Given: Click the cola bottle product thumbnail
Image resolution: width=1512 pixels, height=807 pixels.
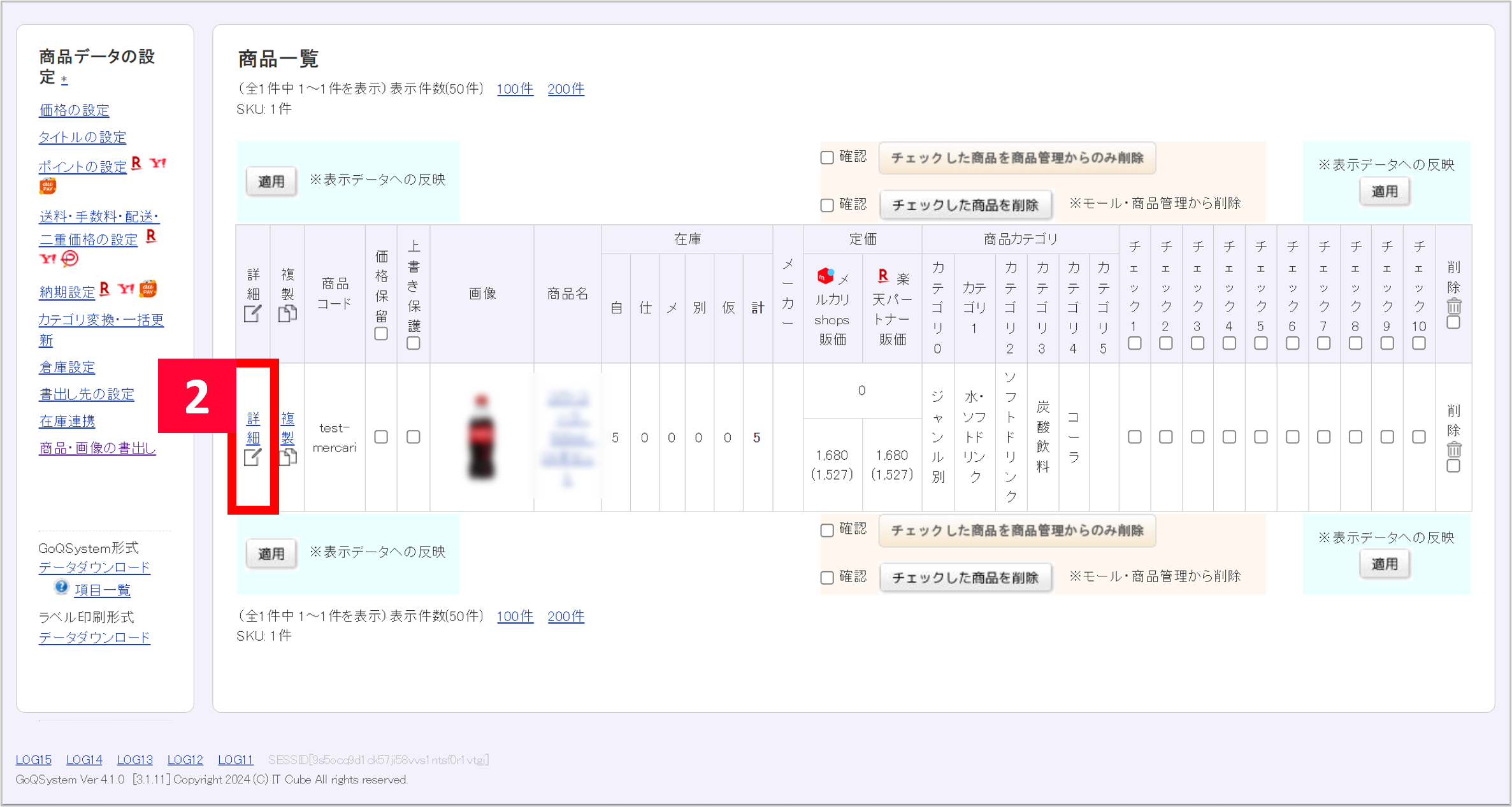Looking at the screenshot, I should 482,437.
